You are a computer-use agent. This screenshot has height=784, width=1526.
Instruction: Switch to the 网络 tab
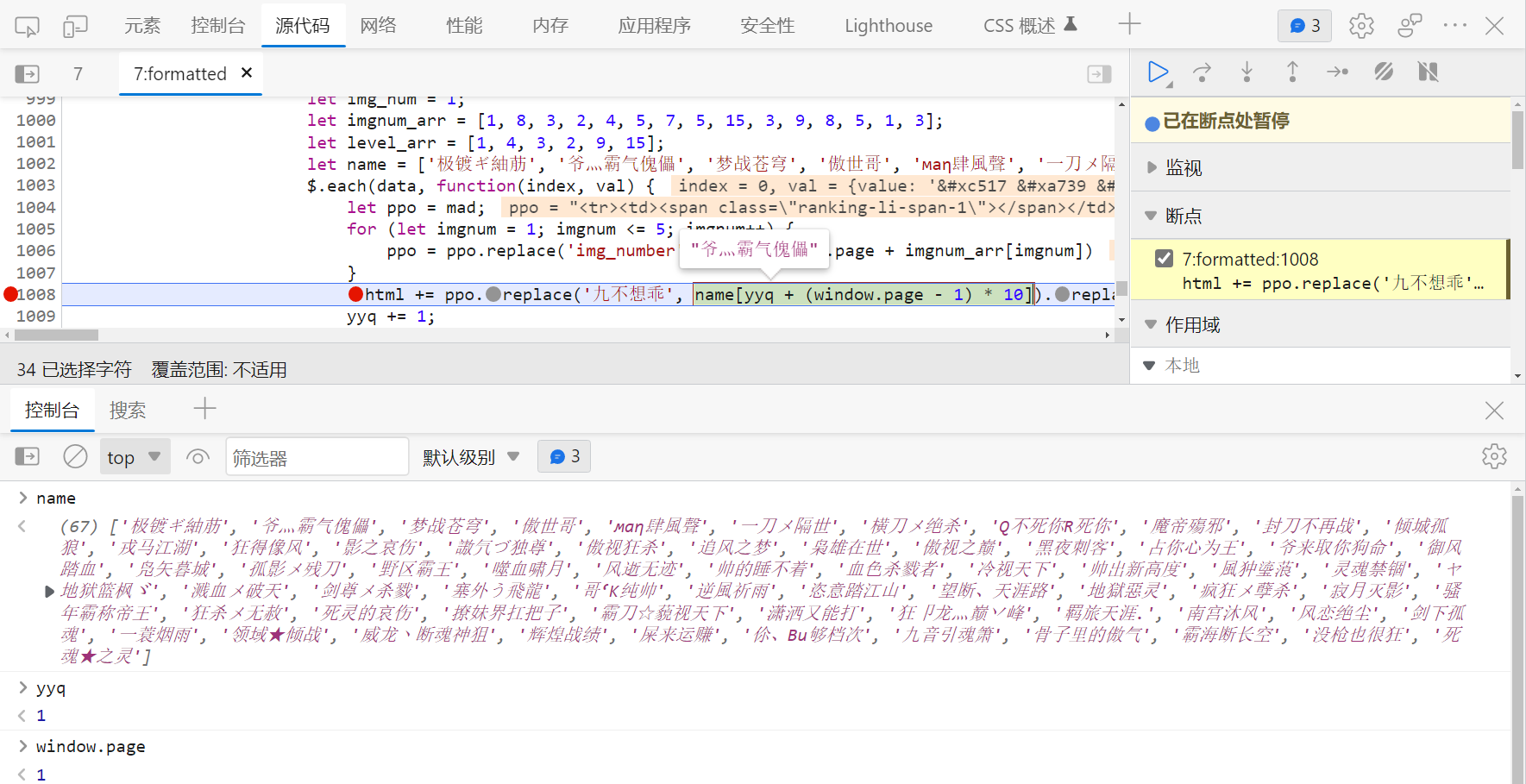tap(378, 26)
